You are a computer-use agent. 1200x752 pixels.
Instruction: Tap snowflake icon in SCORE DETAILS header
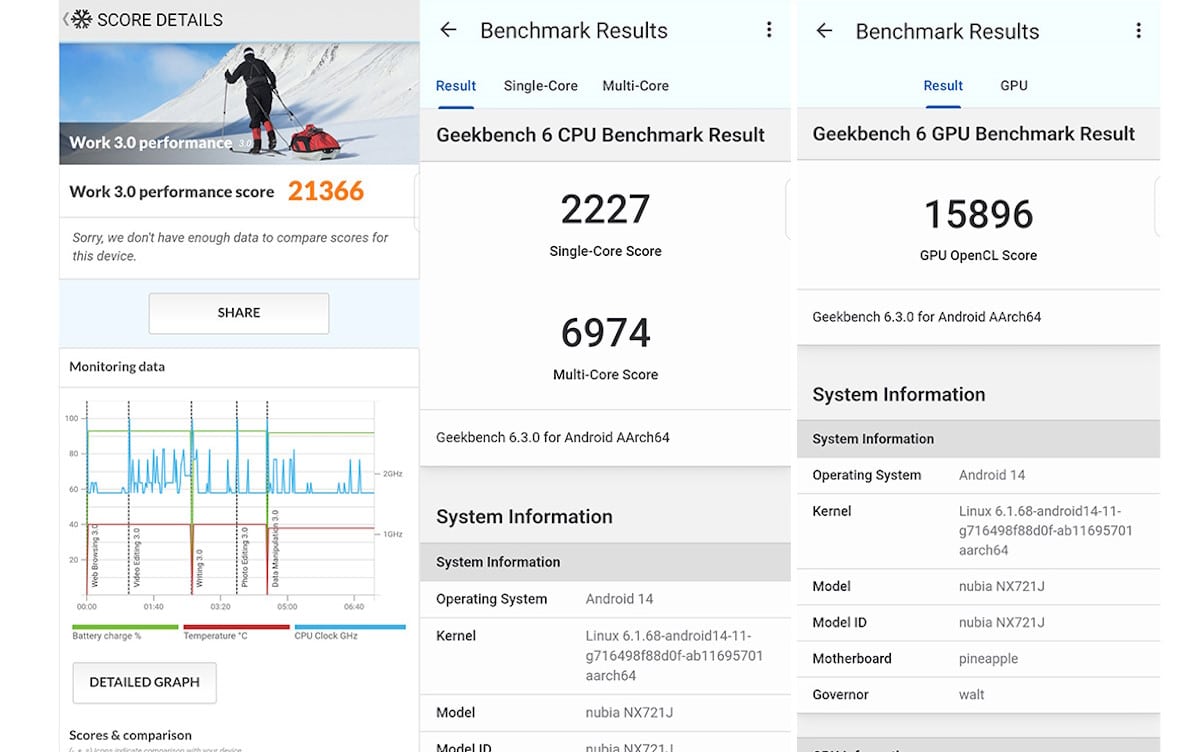(x=82, y=19)
